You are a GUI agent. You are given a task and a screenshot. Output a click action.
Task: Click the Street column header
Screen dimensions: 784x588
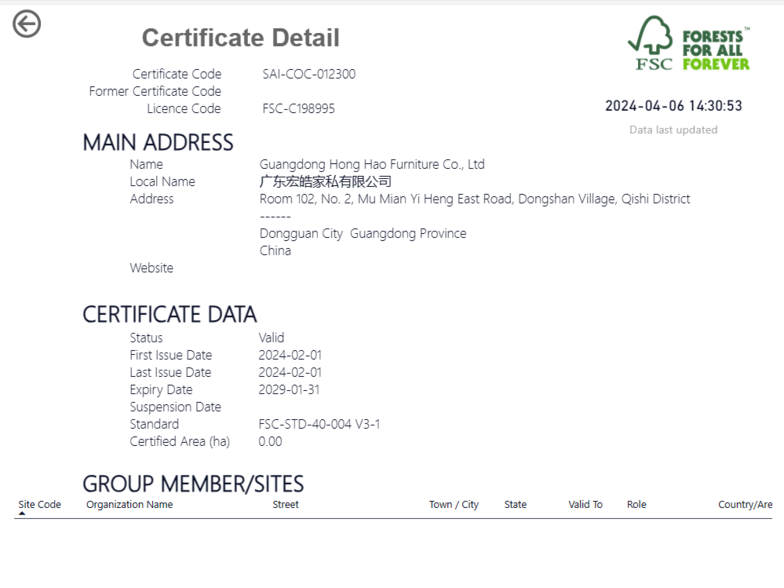click(x=285, y=505)
